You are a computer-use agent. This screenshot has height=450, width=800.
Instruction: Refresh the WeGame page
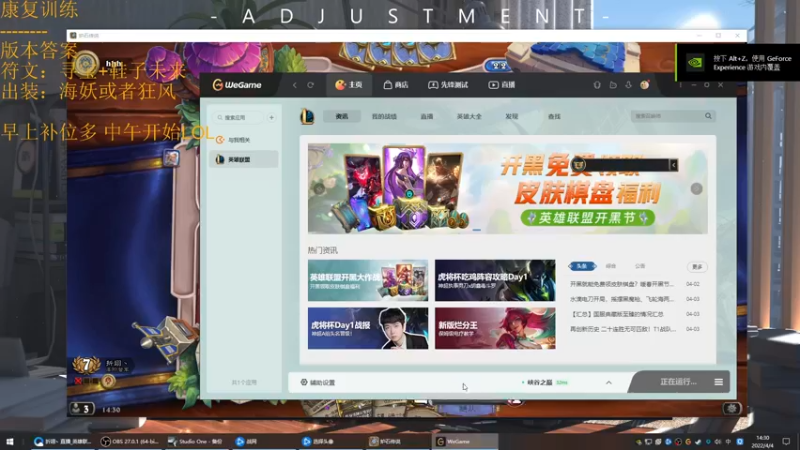(x=310, y=85)
